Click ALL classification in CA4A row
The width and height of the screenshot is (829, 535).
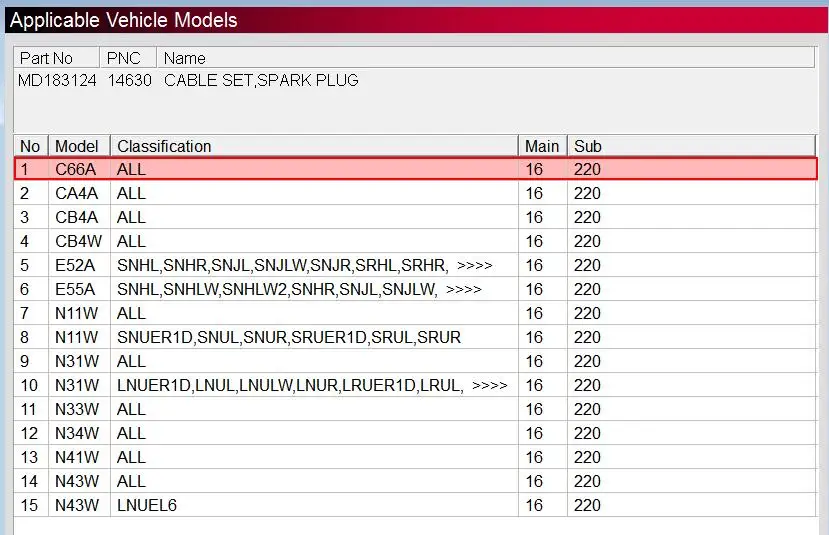pyautogui.click(x=131, y=193)
